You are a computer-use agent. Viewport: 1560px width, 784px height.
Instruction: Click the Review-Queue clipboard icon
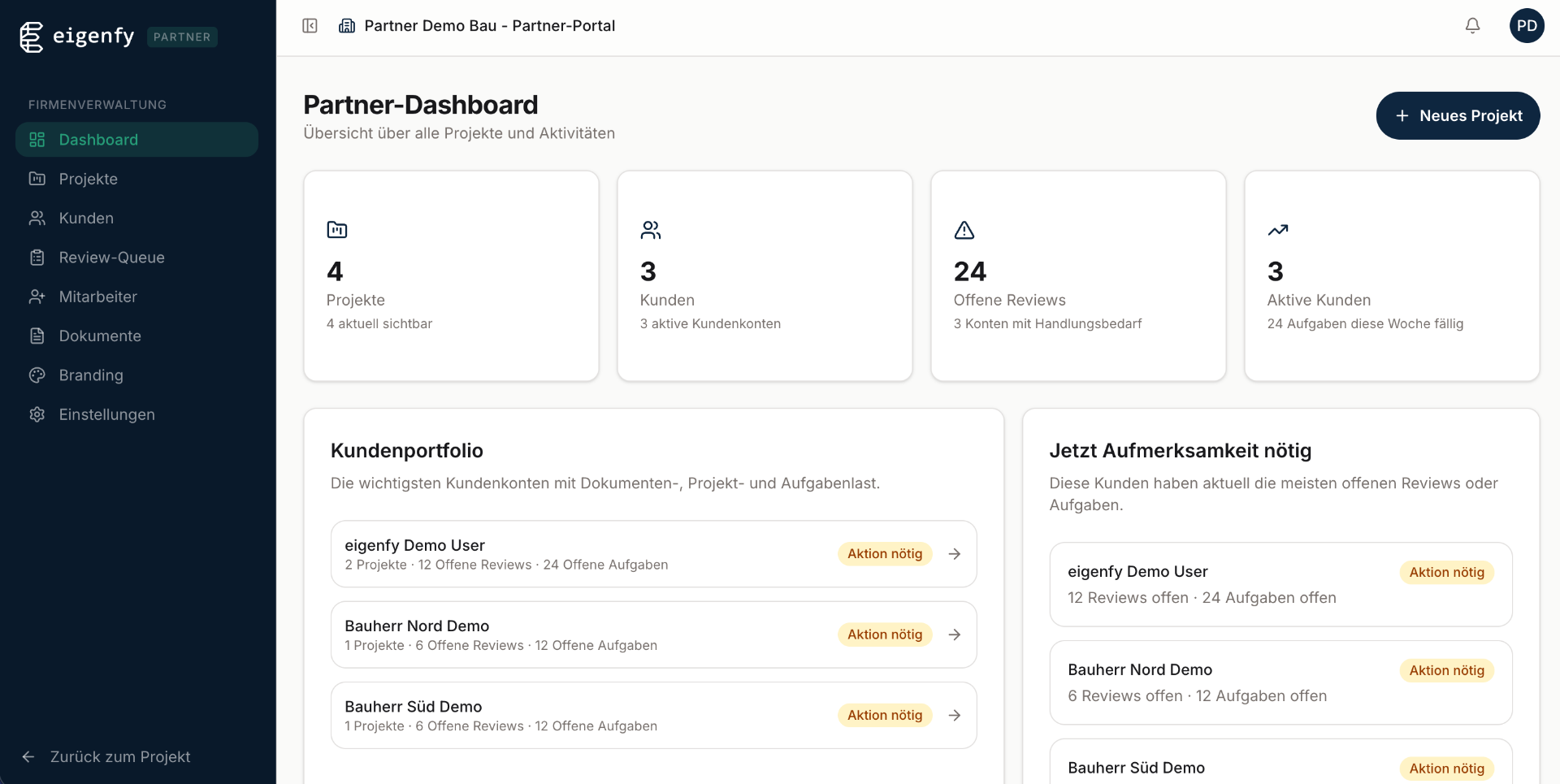tap(37, 258)
